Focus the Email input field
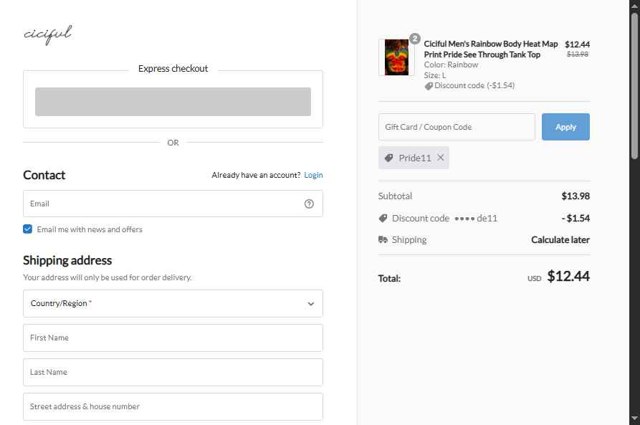Image resolution: width=640 pixels, height=425 pixels. click(x=173, y=204)
